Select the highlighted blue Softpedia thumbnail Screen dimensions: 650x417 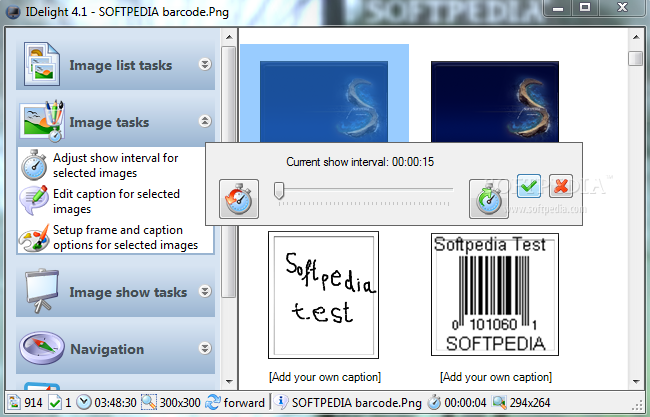324,101
